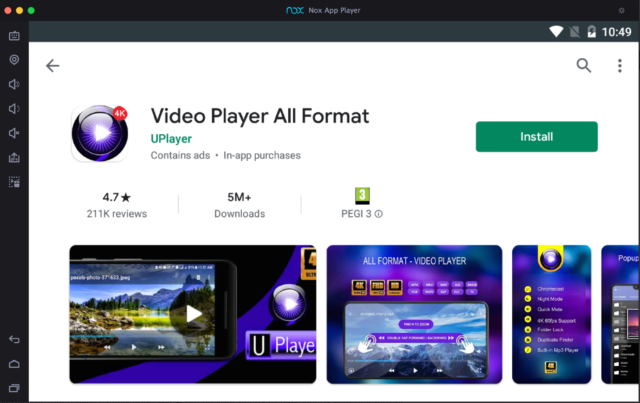The width and height of the screenshot is (640, 403).
Task: Click Nox volume up icon
Action: pos(14,84)
